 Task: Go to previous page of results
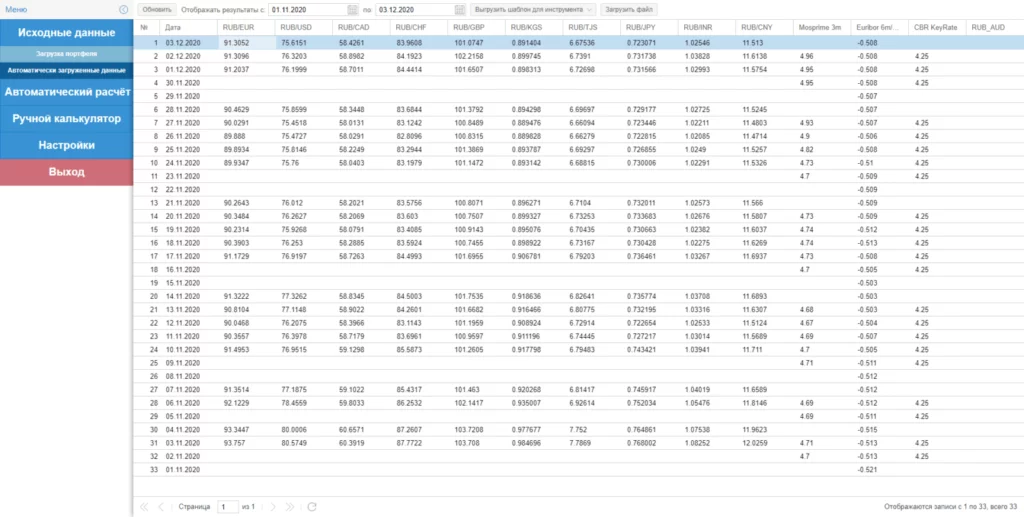coord(161,507)
